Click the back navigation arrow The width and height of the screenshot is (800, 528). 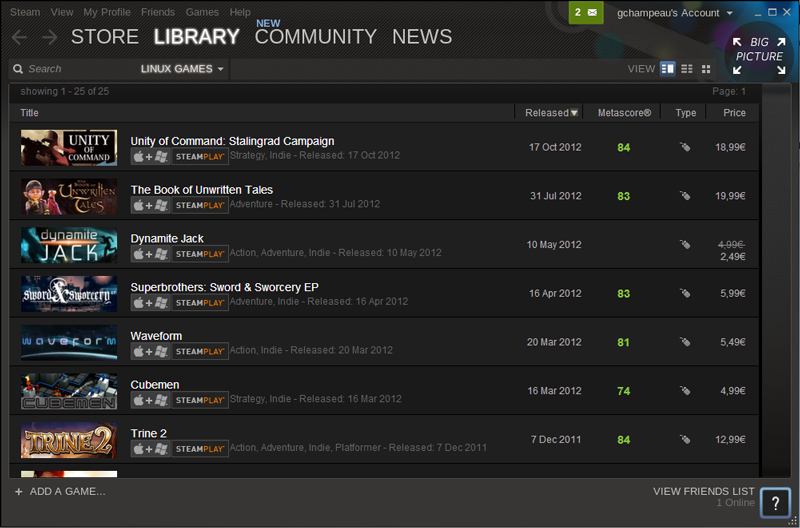coord(20,38)
